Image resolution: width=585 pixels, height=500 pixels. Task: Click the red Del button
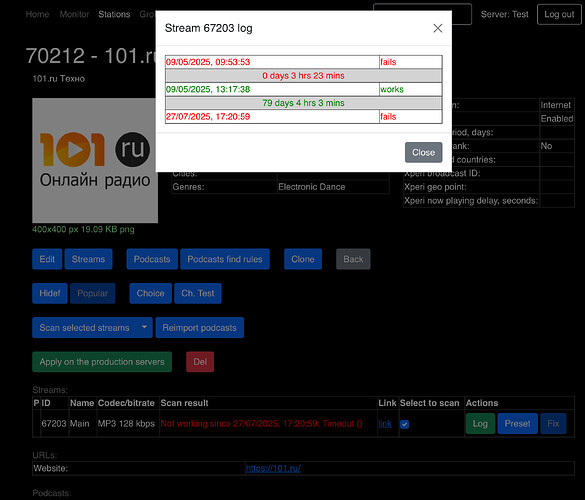point(200,362)
